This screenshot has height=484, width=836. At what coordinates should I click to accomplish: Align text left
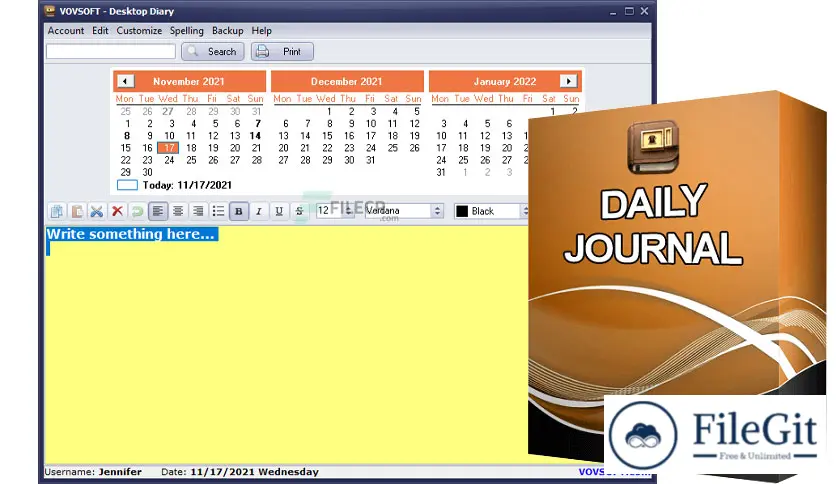point(157,211)
